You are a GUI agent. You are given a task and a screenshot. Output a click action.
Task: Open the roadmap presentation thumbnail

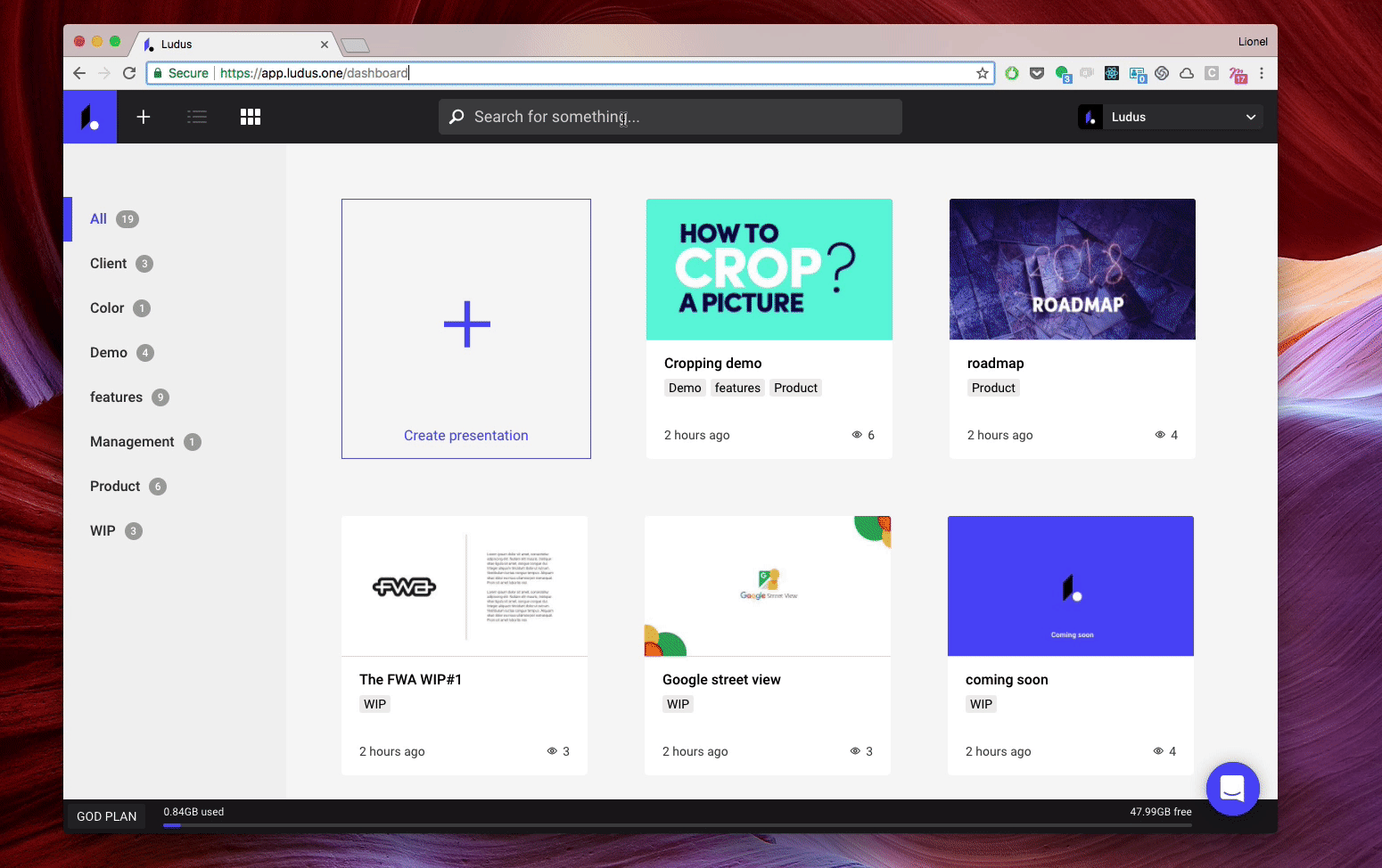[1072, 269]
